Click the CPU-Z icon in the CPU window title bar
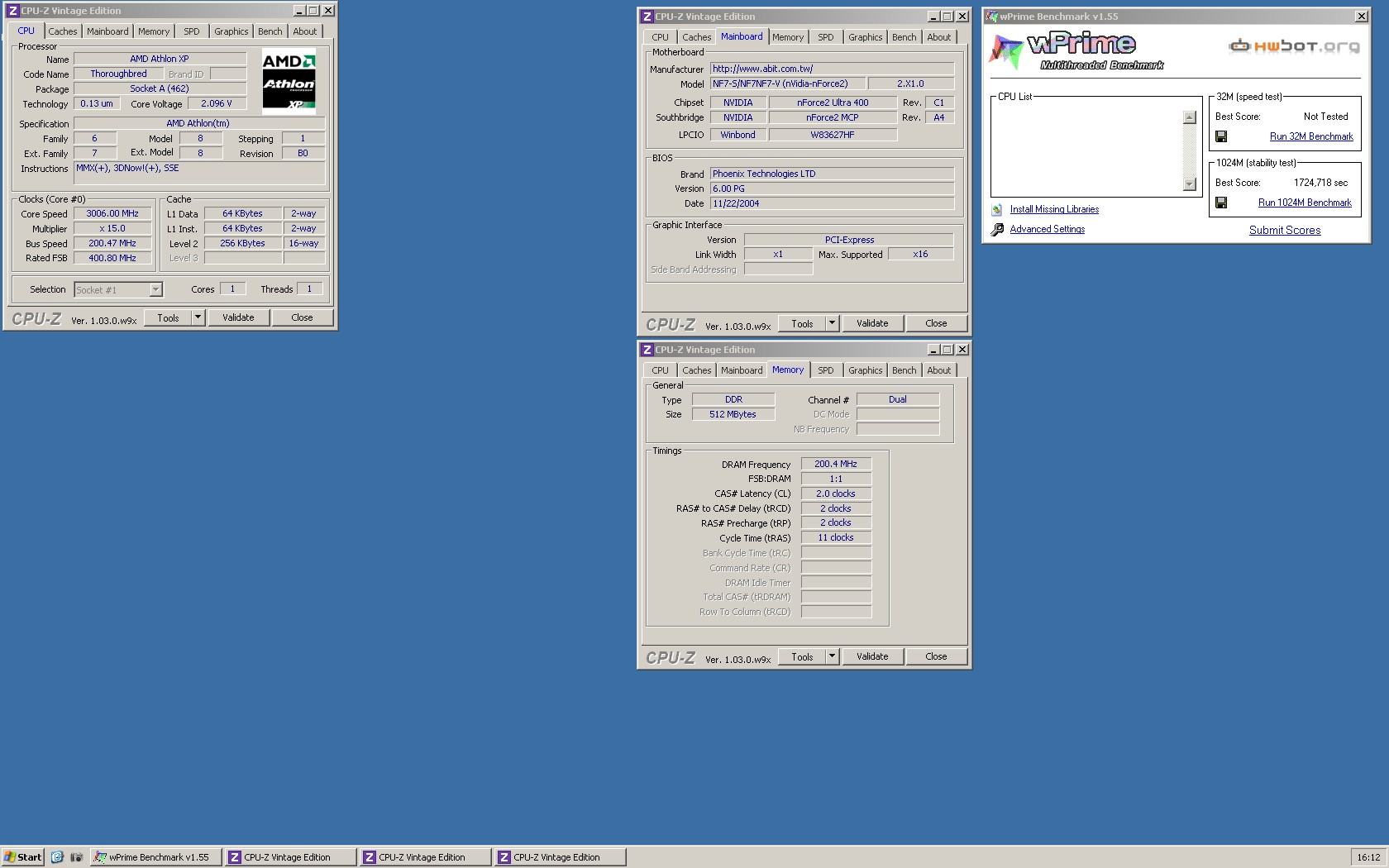This screenshot has width=1389, height=868. click(12, 11)
